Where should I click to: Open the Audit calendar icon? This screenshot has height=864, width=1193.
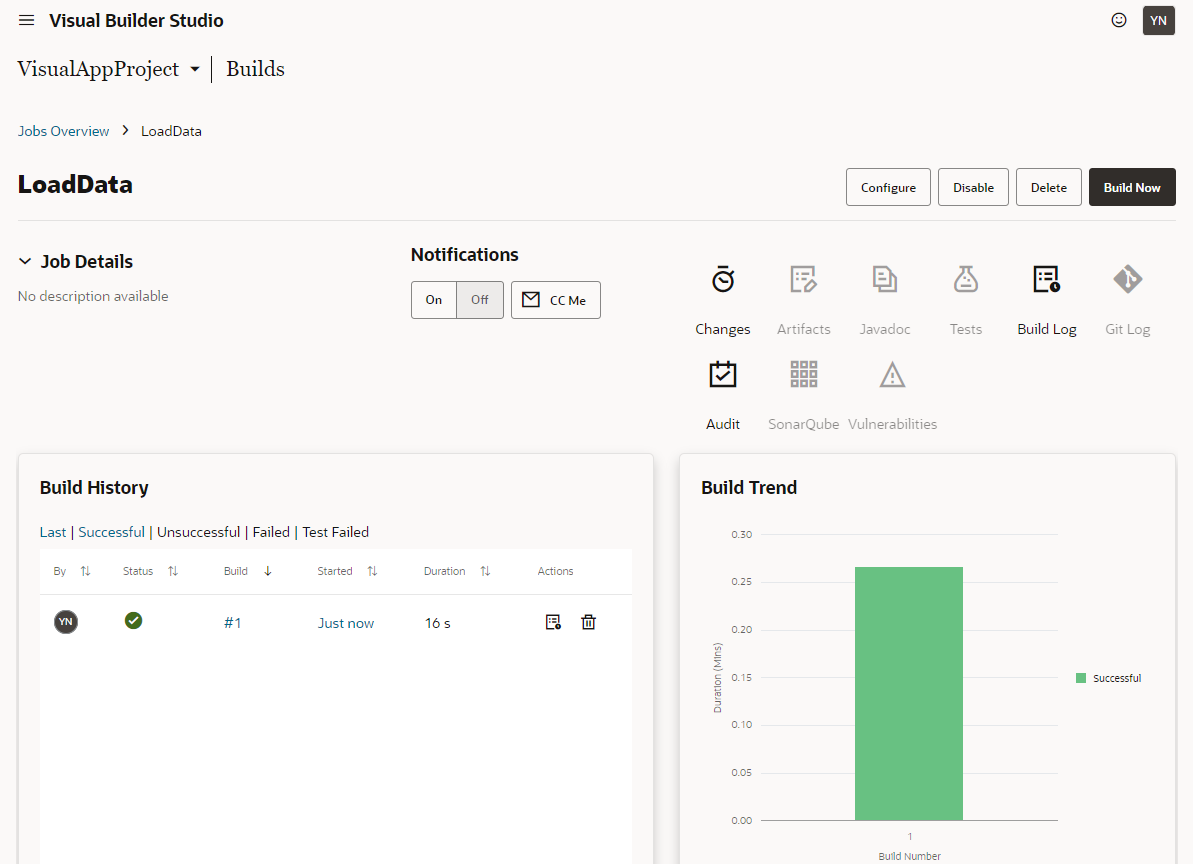tap(723, 375)
